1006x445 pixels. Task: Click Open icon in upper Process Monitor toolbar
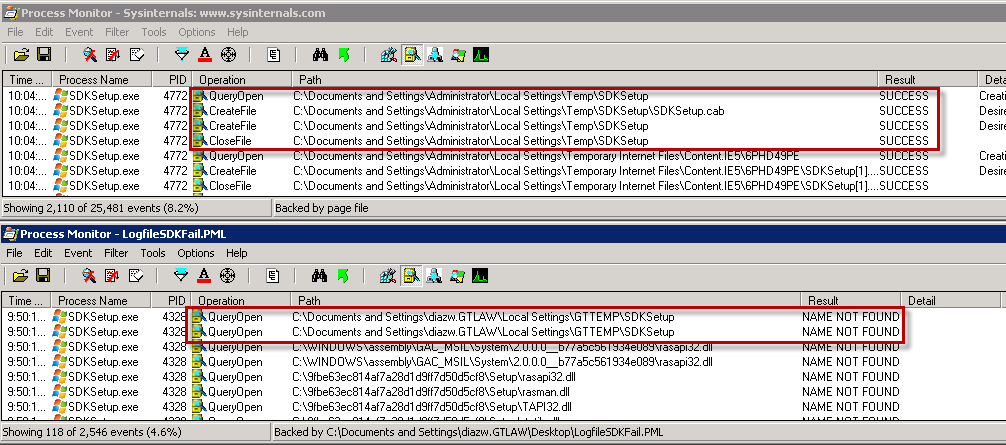click(x=20, y=54)
